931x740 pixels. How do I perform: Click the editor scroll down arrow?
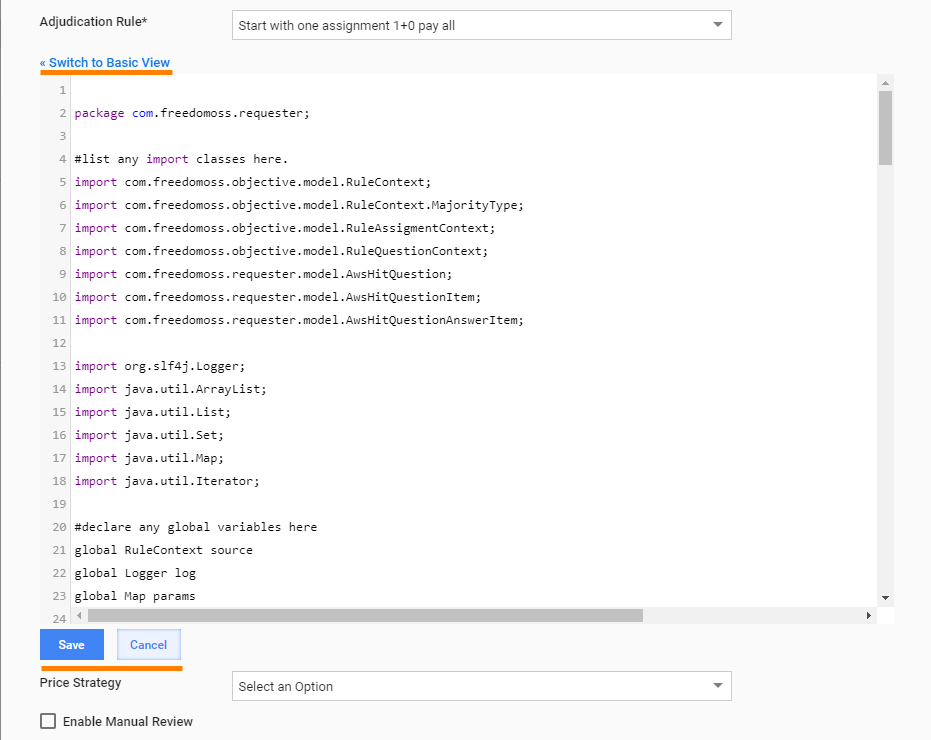point(885,598)
